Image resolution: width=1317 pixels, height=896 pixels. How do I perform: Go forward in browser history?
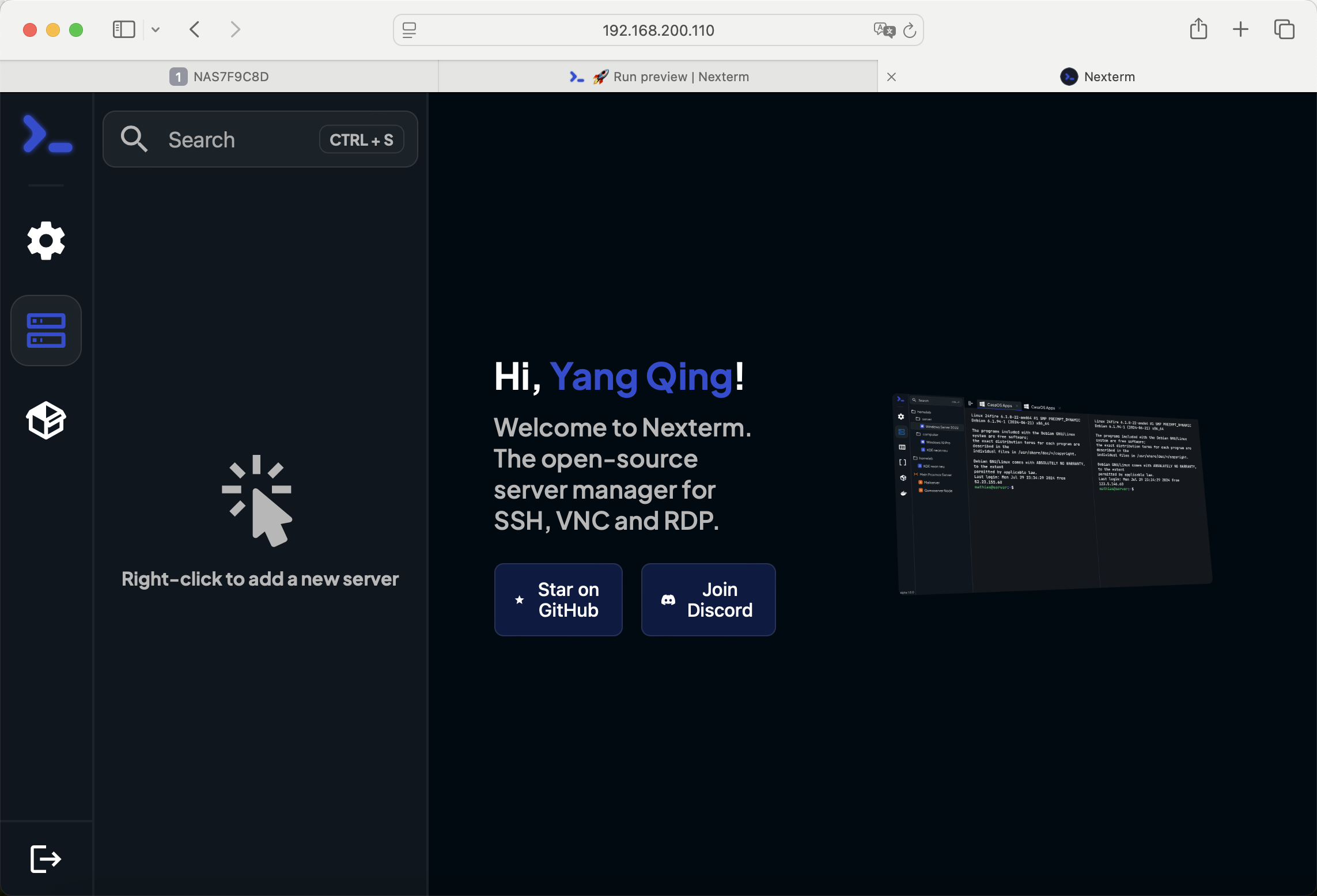click(x=235, y=29)
